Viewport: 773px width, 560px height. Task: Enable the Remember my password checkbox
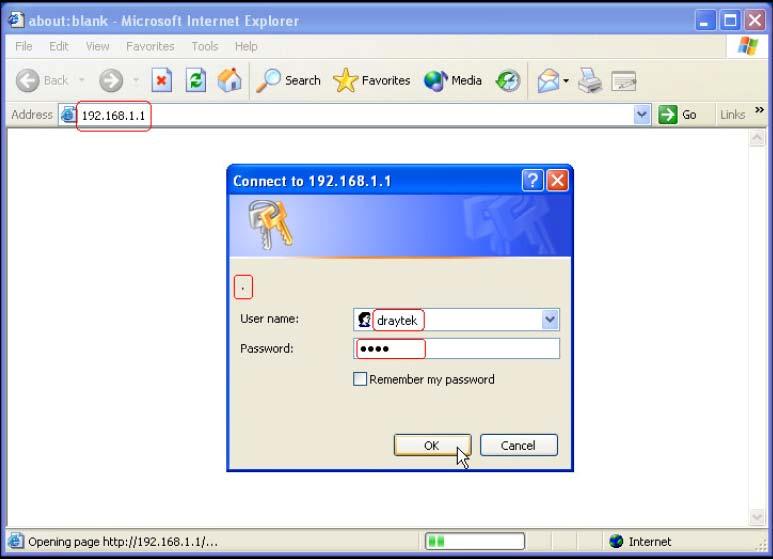tap(360, 380)
